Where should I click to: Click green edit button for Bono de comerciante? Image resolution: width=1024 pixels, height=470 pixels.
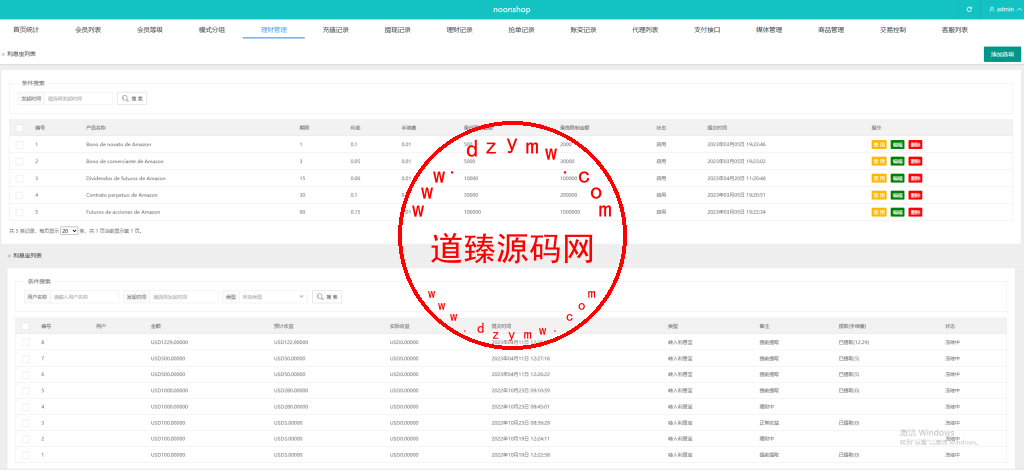pyautogui.click(x=897, y=161)
